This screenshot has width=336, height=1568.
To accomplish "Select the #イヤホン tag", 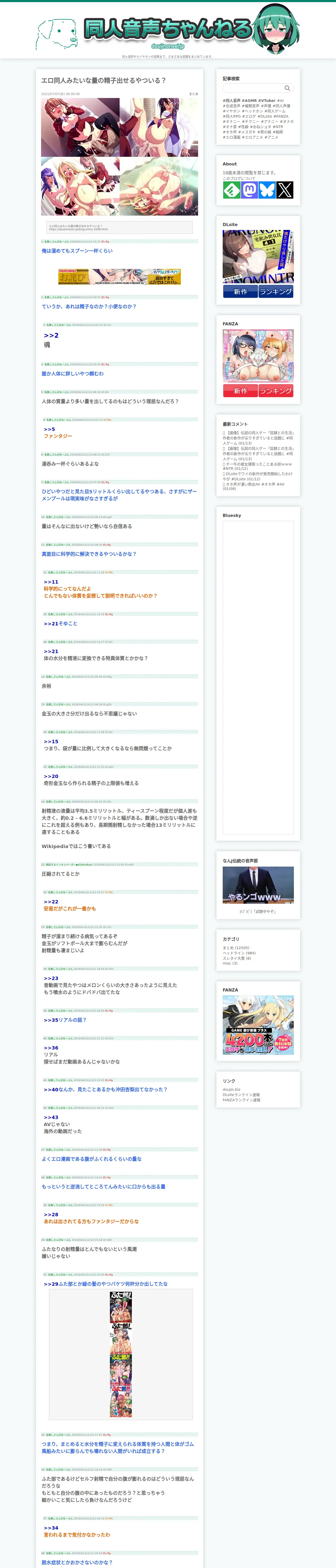I will coord(232,111).
